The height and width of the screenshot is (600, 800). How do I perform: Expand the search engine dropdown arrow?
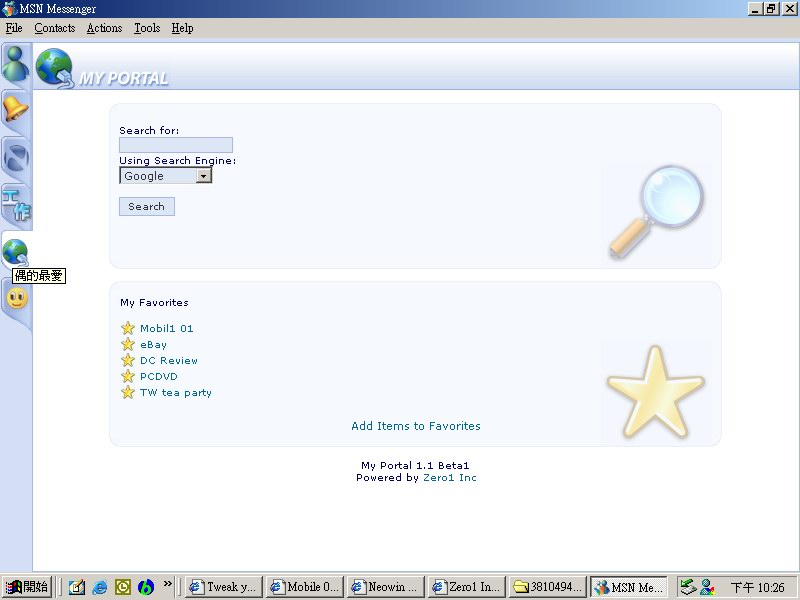(204, 176)
